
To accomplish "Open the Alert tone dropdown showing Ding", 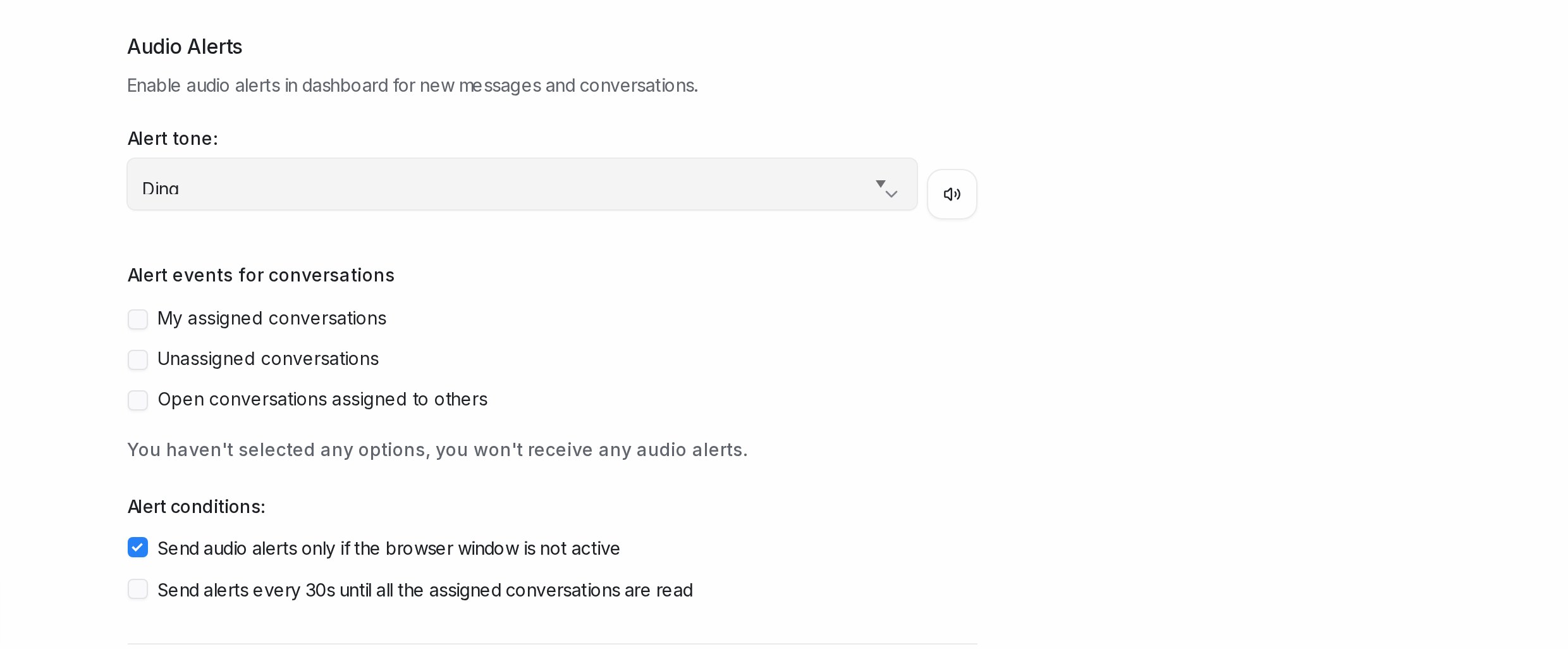I will coord(522,184).
